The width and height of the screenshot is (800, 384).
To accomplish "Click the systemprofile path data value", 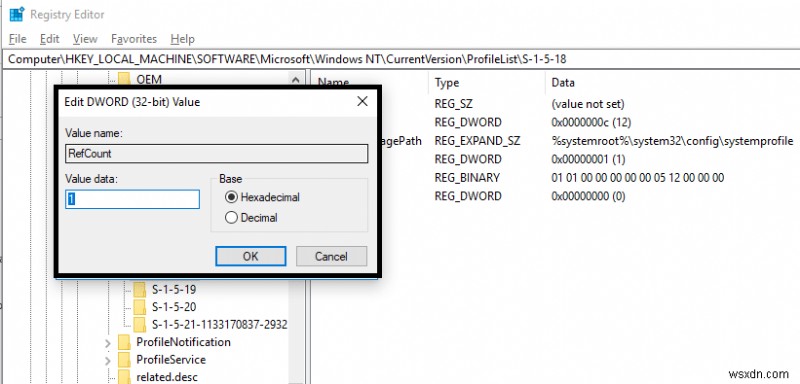I will coord(672,141).
